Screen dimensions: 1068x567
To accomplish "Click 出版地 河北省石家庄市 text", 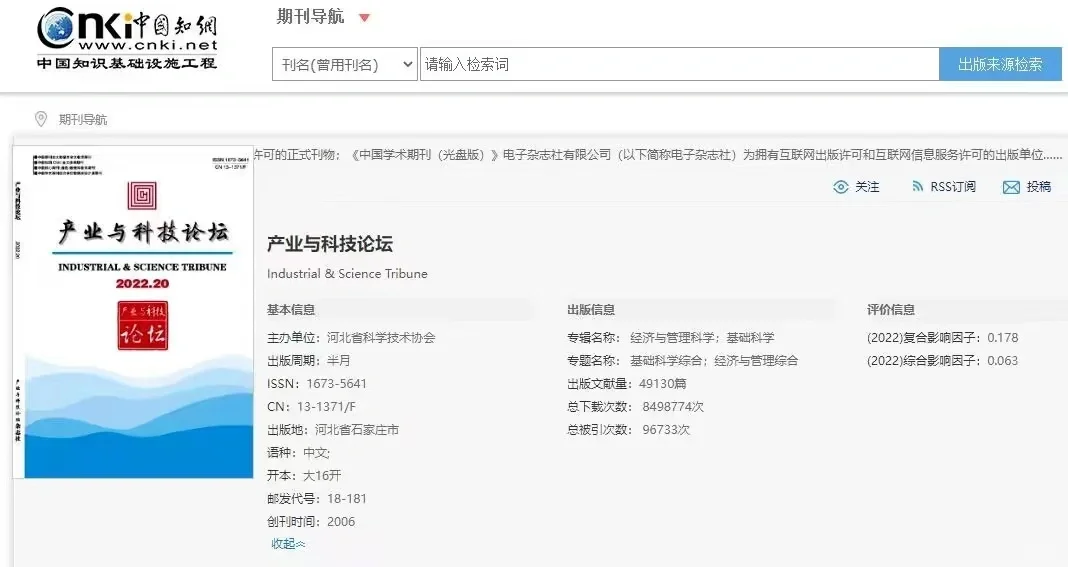I will tap(333, 430).
